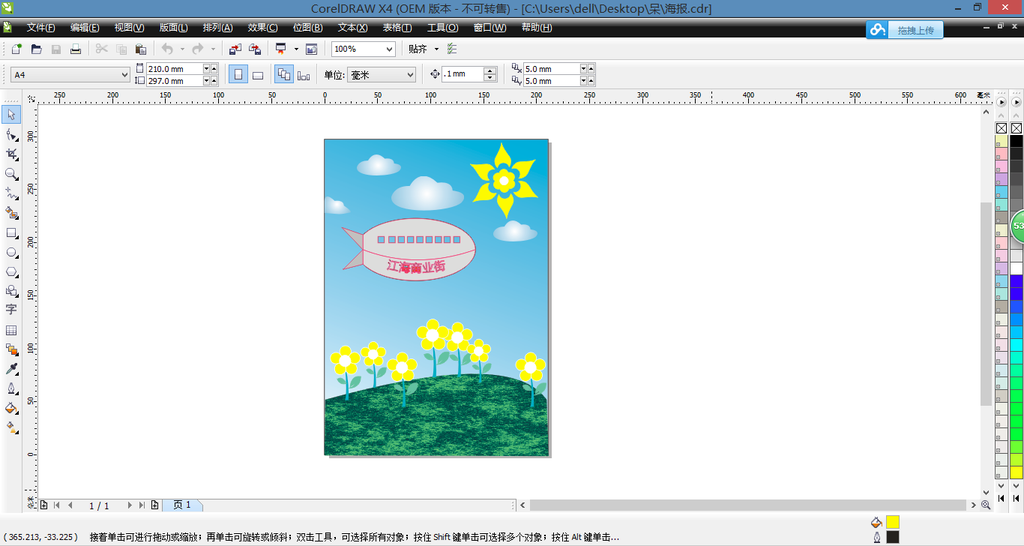Pick the black swatch at palette top

1016,141
